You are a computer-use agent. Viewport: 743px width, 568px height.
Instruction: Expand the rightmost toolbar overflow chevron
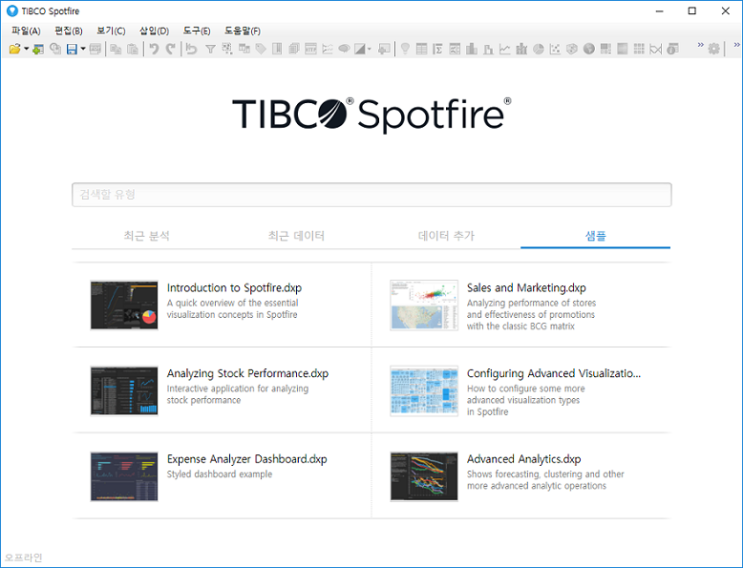[737, 45]
